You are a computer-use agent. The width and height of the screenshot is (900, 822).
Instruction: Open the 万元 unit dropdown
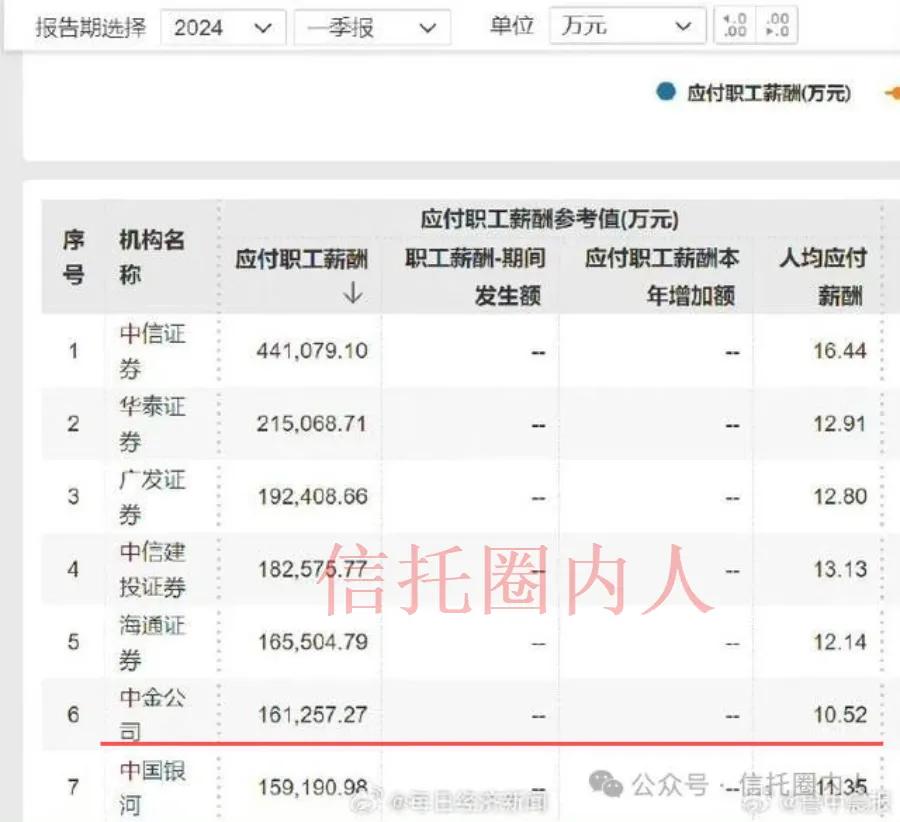pos(627,25)
